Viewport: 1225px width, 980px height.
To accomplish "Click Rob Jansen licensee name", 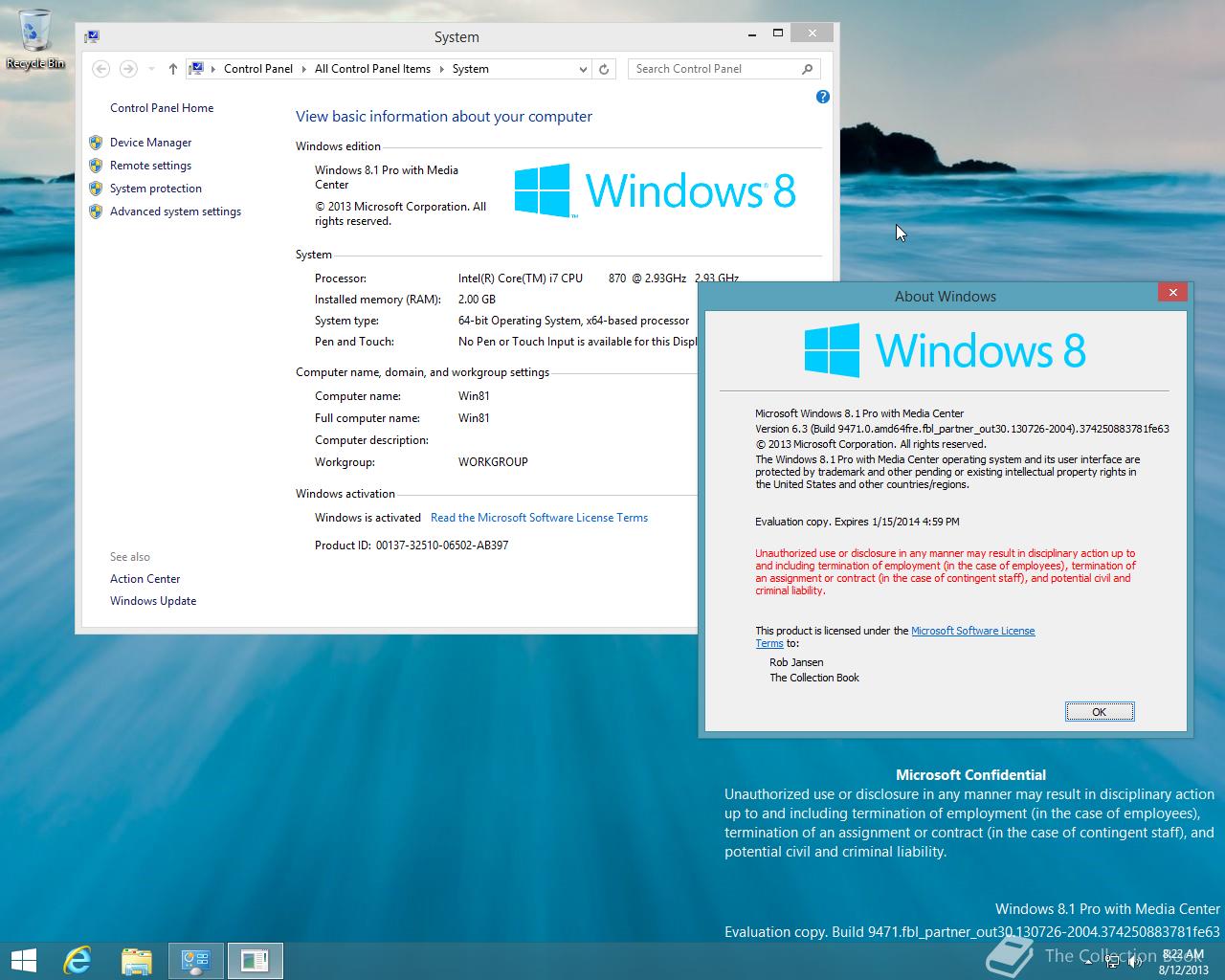I will click(796, 662).
